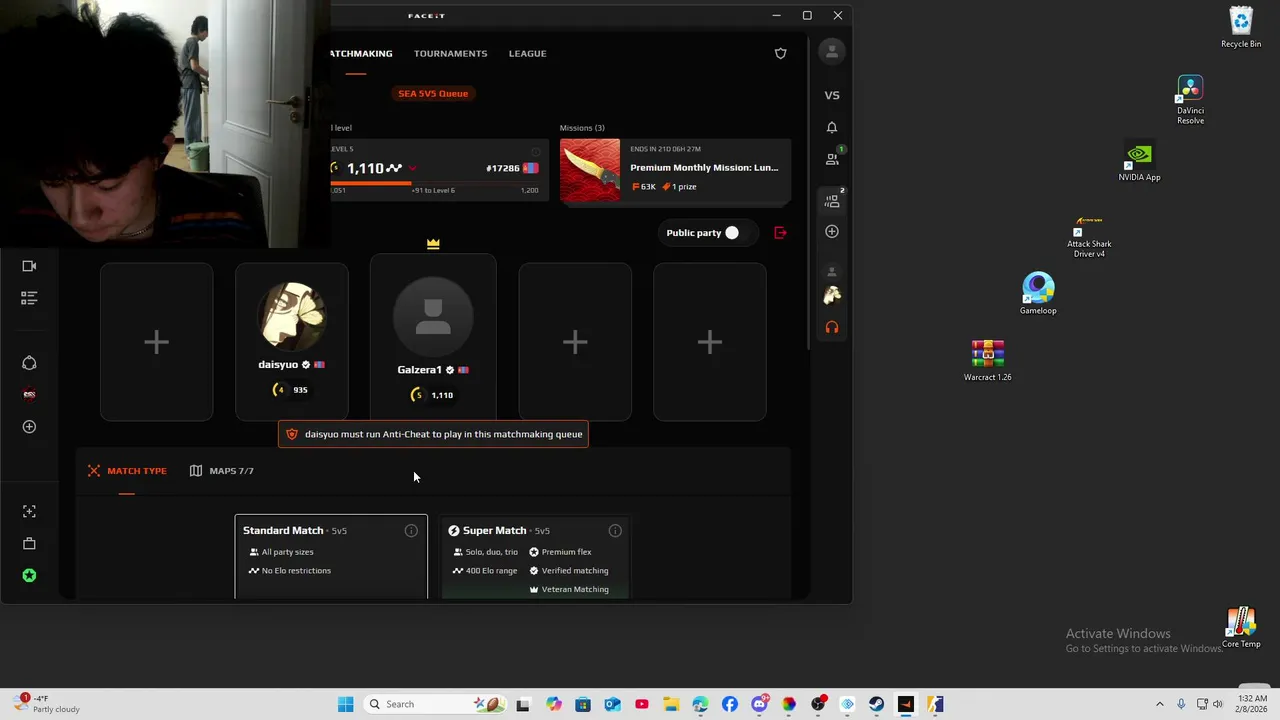Image resolution: width=1280 pixels, height=720 pixels.
Task: Open the red club logo in left sidebar
Action: tap(29, 394)
